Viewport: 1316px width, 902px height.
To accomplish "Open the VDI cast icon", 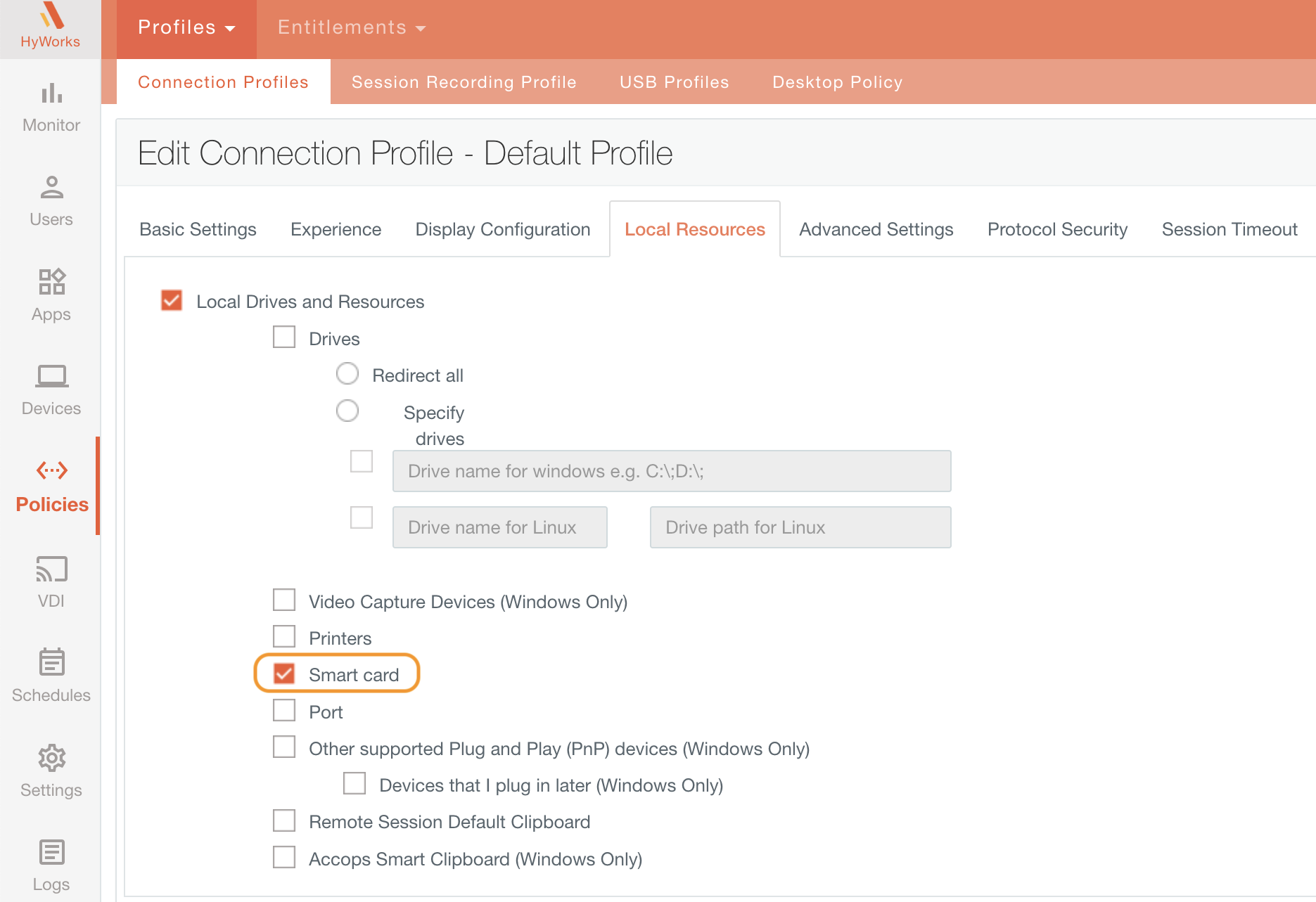I will click(x=51, y=569).
